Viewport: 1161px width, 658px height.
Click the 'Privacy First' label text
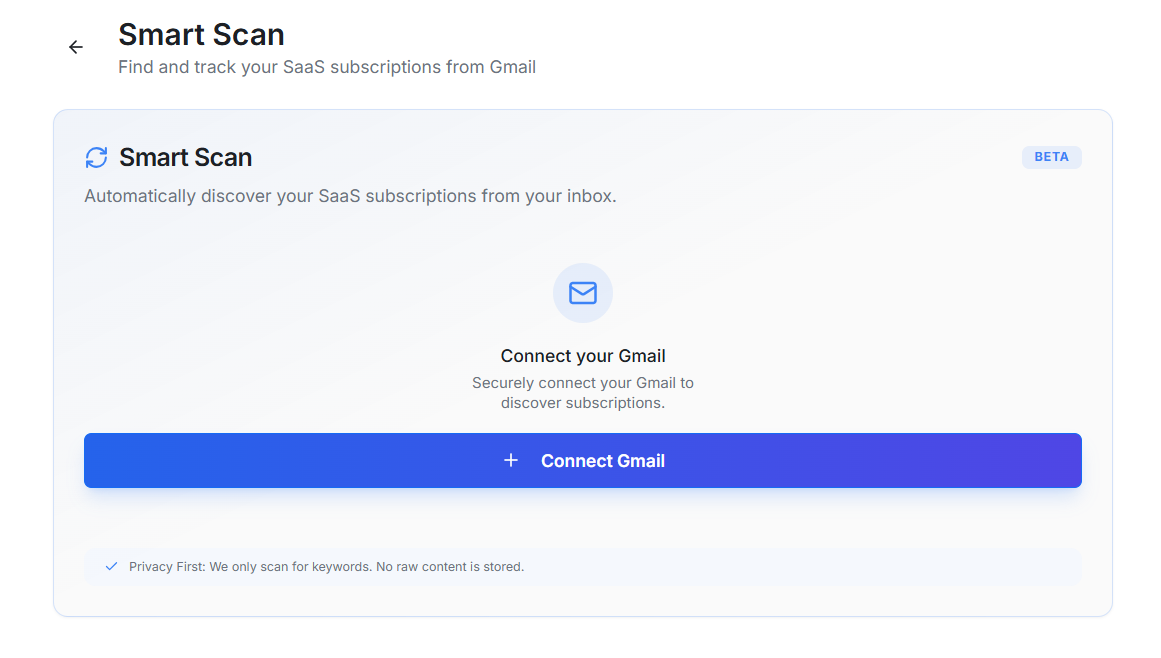(x=166, y=567)
